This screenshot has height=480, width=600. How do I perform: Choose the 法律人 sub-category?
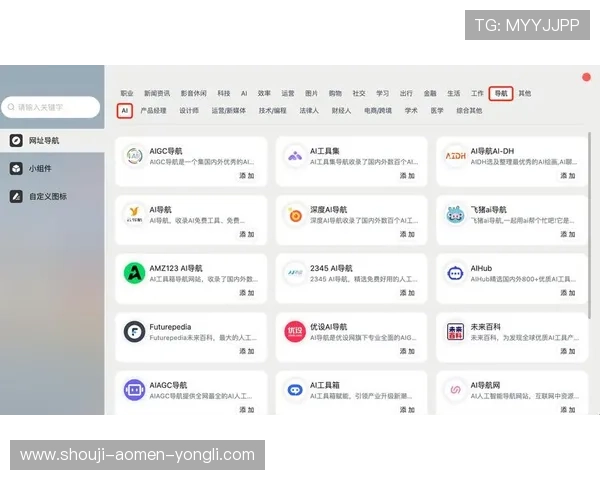tap(309, 111)
